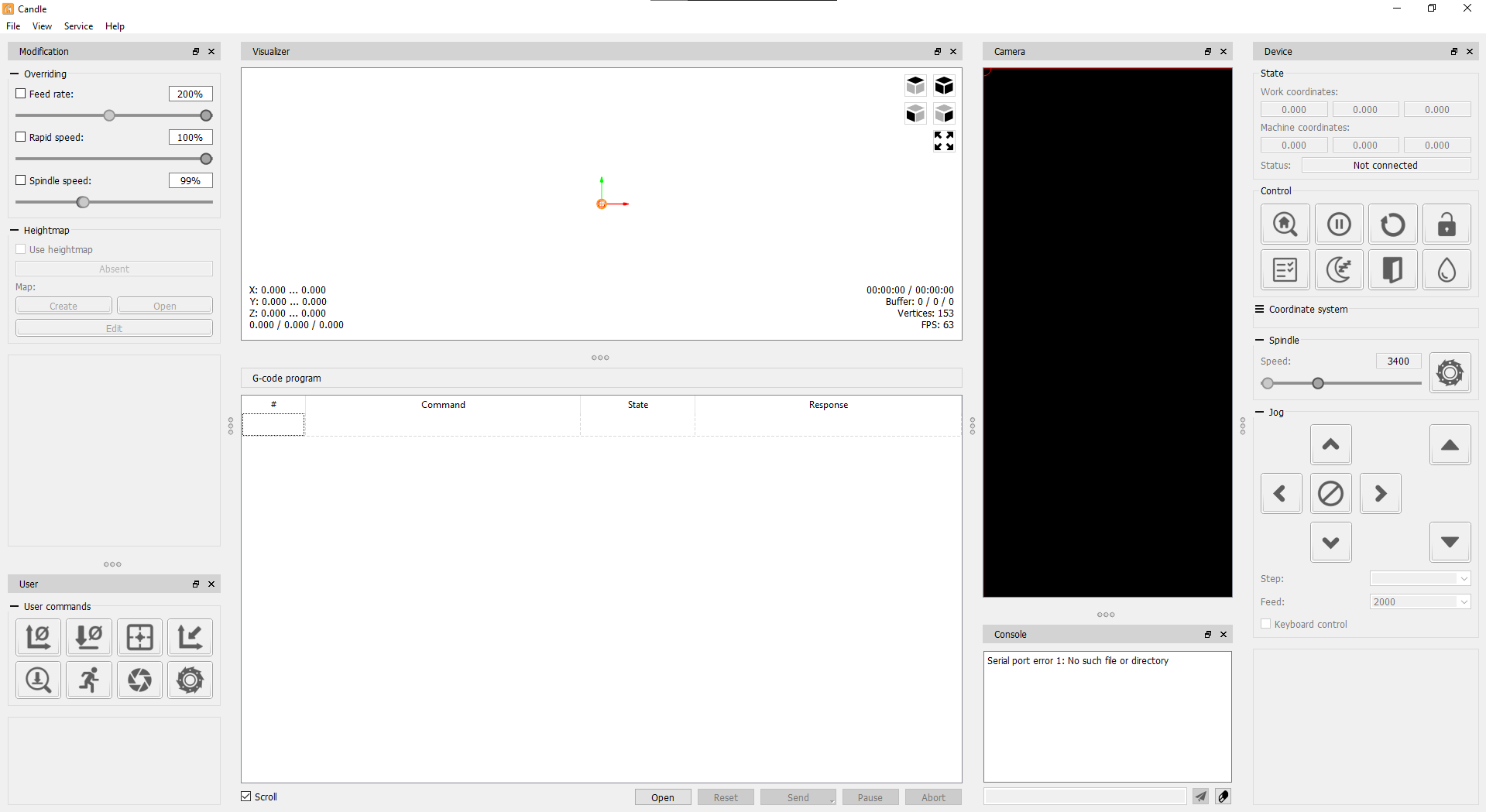Enable the Spindle speed override checkbox

[21, 180]
